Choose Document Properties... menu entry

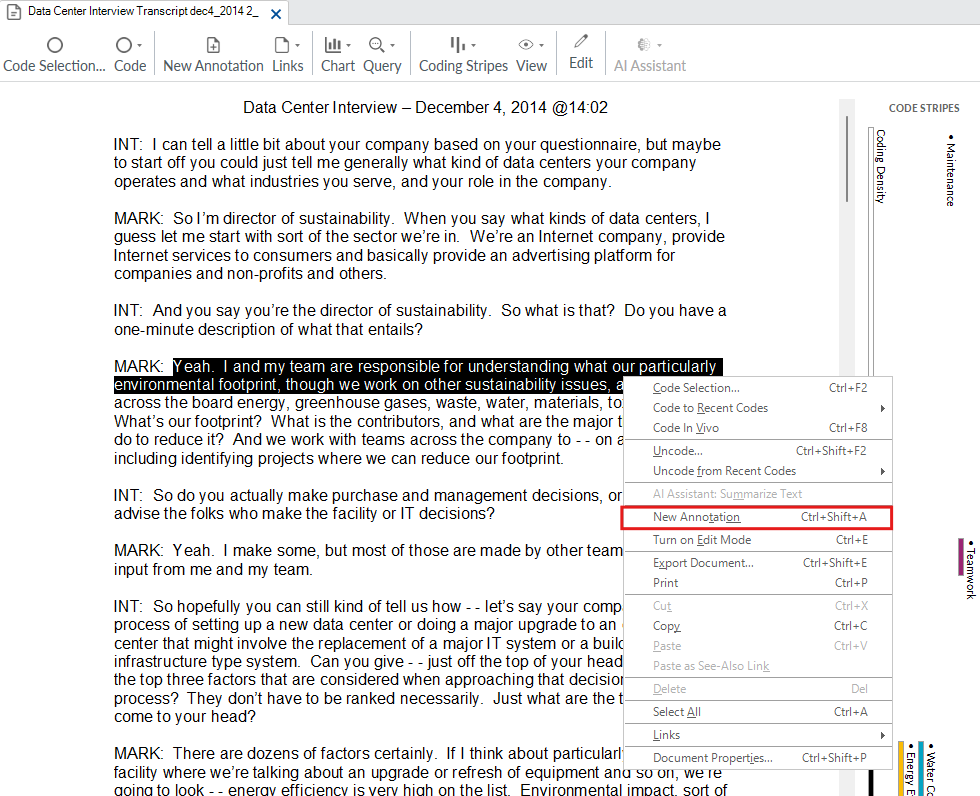click(x=758, y=758)
